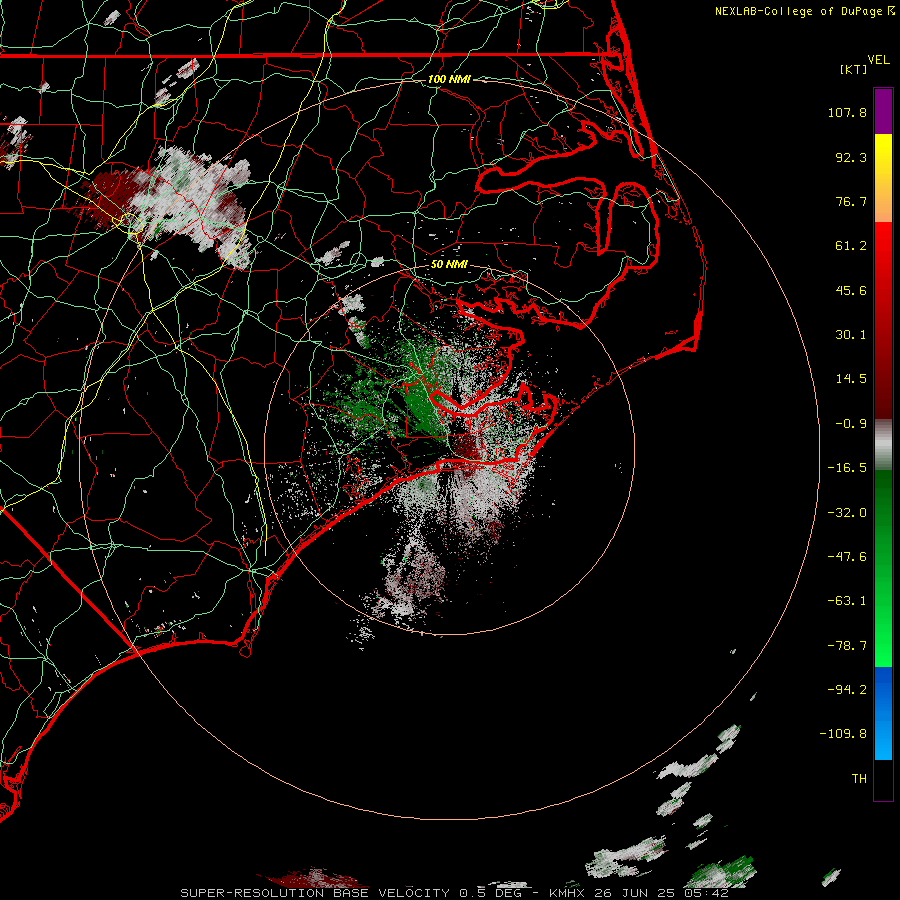Click the -94.2 legend value
The height and width of the screenshot is (900, 900).
click(x=847, y=690)
